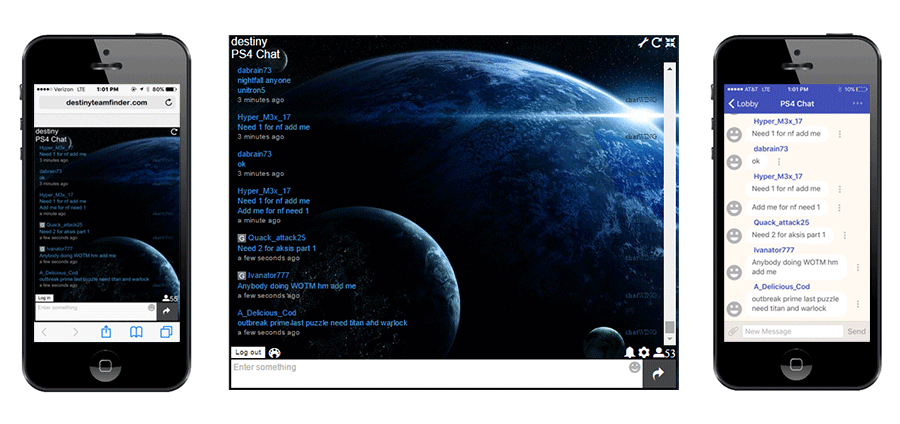Open the wrench tools icon in desktop chat
Viewport: 900px width, 424px height.
pos(643,42)
